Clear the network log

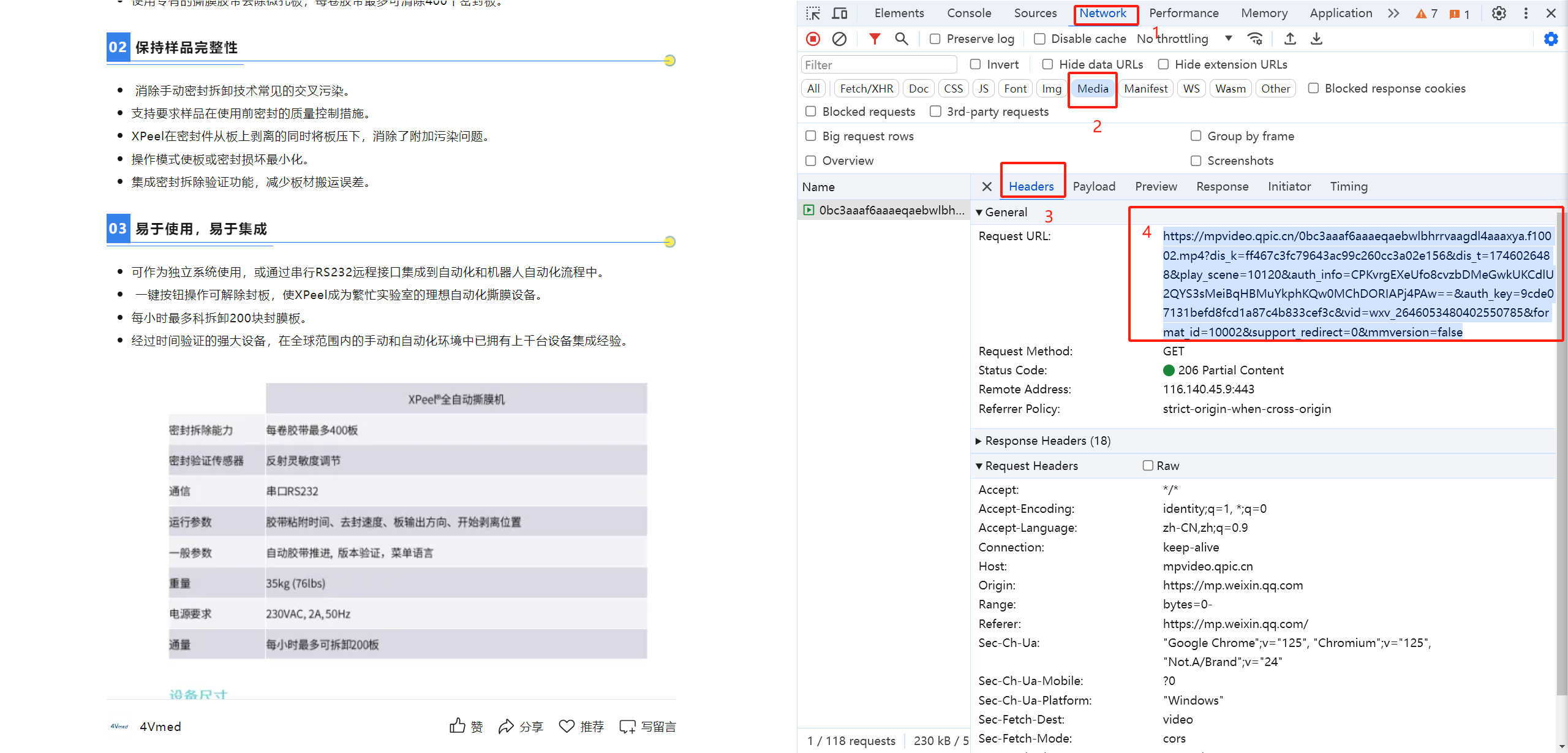pos(839,39)
